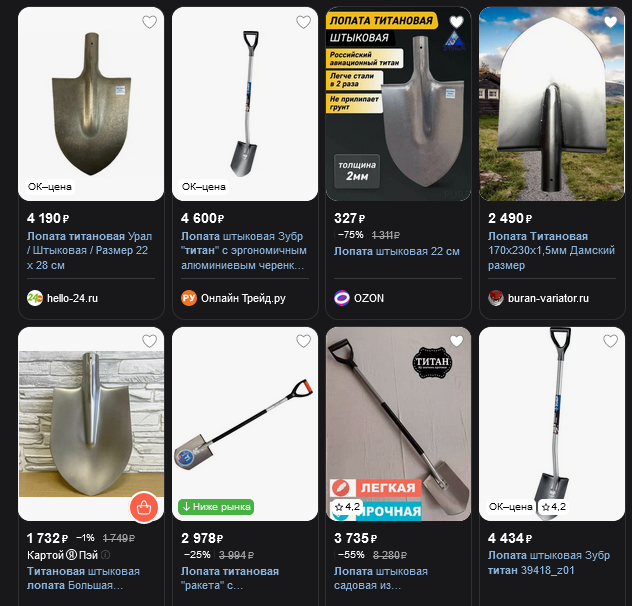632x606 pixels.
Task: Add the 327₽ OZON shovel to favorites
Action: (457, 22)
